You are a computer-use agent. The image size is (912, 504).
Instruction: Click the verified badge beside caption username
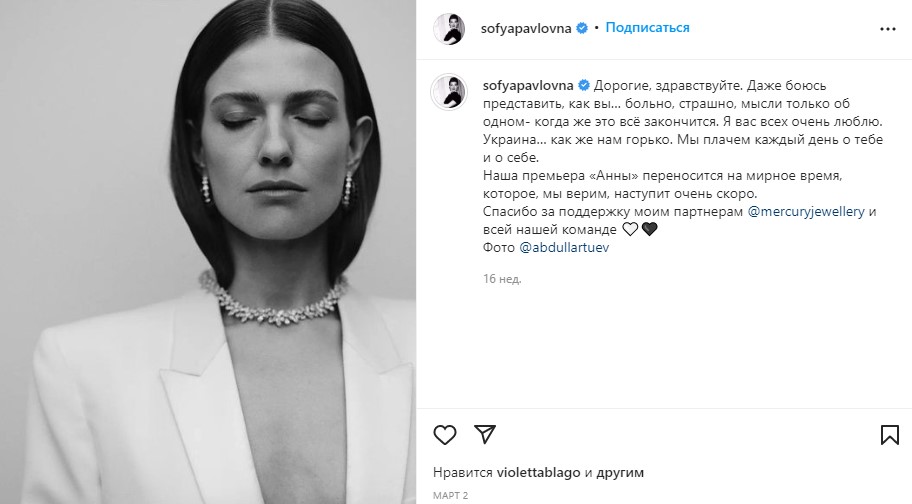(583, 85)
